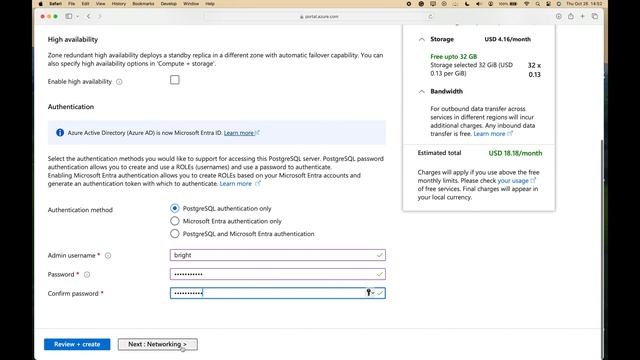Open the sidebar tab group dropdown arrow

click(78, 16)
